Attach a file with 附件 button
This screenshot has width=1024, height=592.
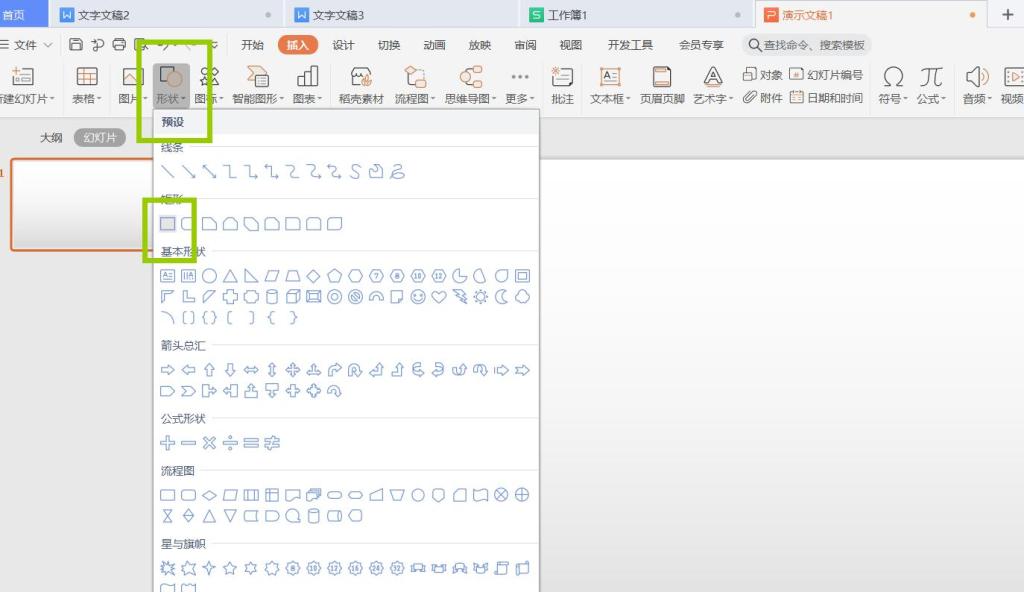click(763, 97)
